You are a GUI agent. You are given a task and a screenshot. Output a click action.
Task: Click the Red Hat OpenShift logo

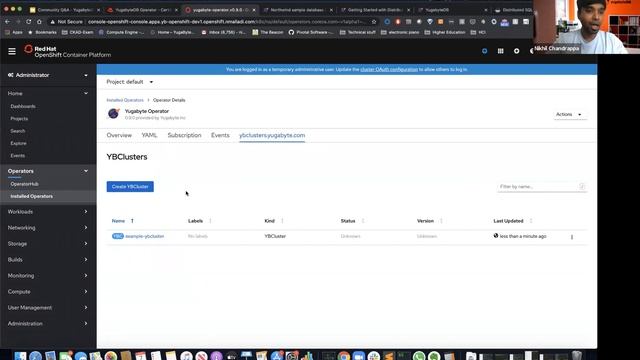pyautogui.click(x=67, y=51)
